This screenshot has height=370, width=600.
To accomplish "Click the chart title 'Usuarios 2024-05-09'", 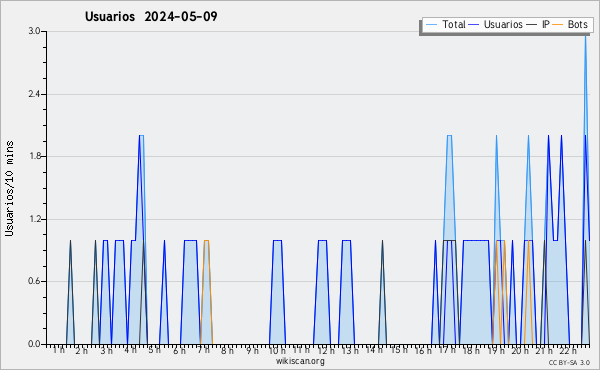I will click(x=151, y=16).
